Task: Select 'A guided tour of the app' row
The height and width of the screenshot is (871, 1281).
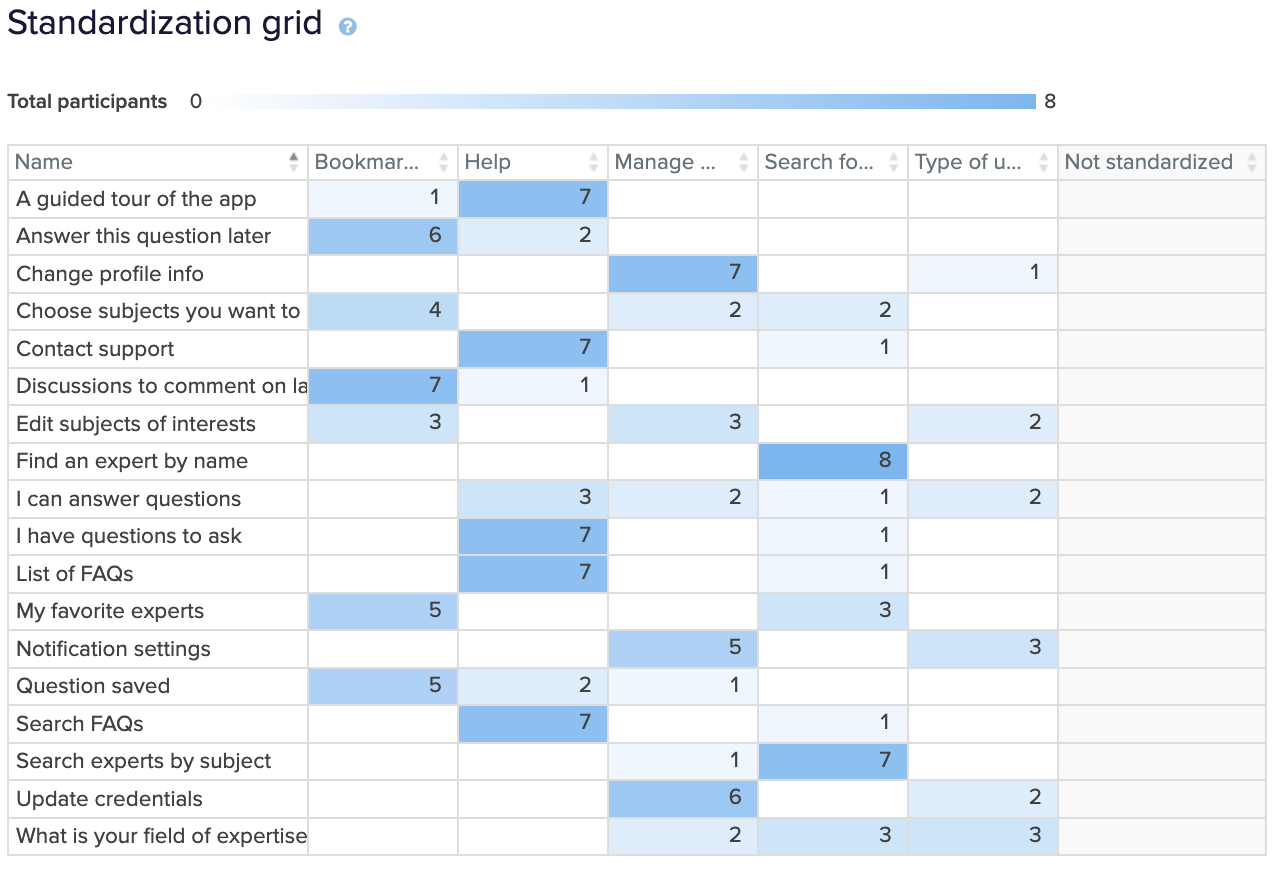Action: click(136, 199)
